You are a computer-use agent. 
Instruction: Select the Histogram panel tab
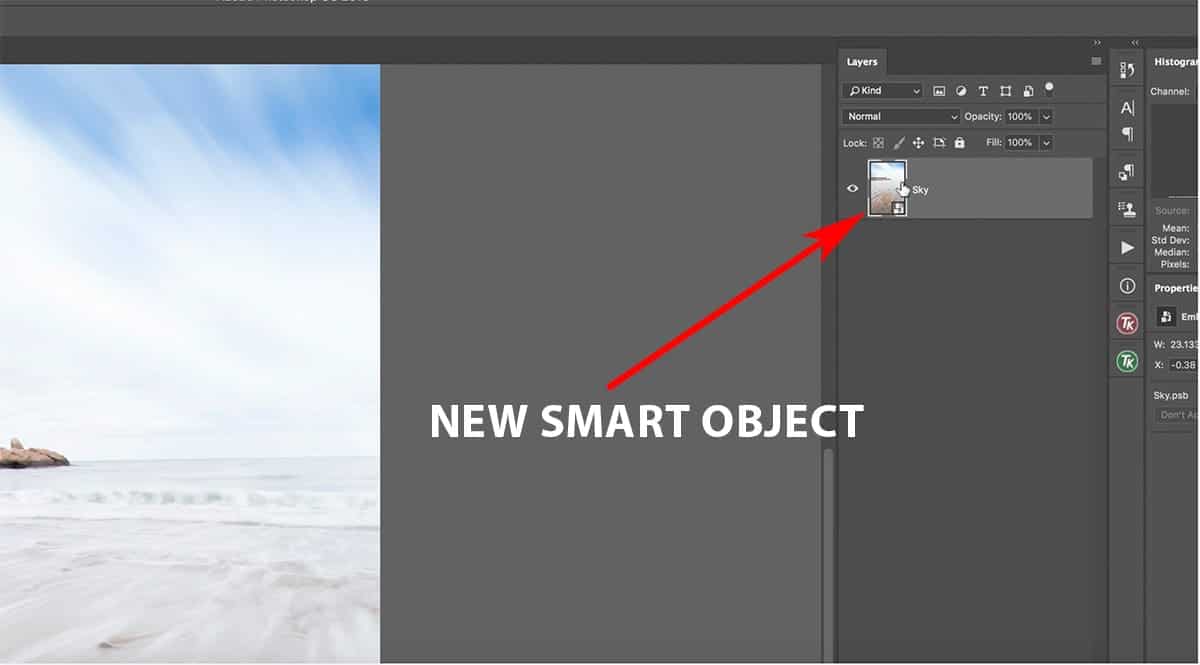click(x=1175, y=61)
